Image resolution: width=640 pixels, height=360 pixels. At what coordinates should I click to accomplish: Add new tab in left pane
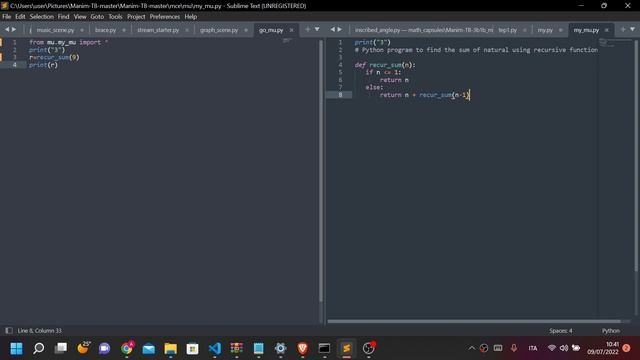[x=307, y=29]
